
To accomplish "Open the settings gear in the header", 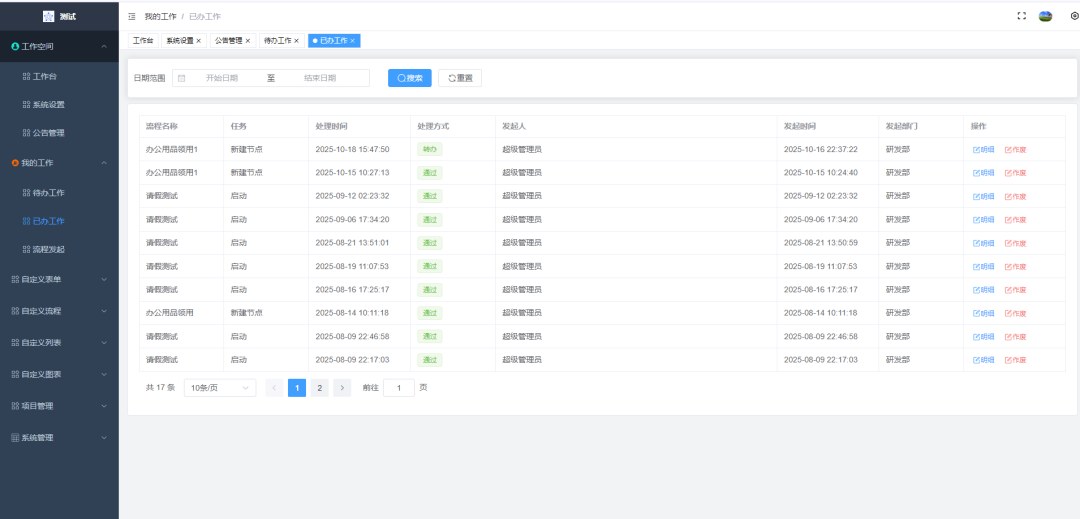I will click(1074, 16).
